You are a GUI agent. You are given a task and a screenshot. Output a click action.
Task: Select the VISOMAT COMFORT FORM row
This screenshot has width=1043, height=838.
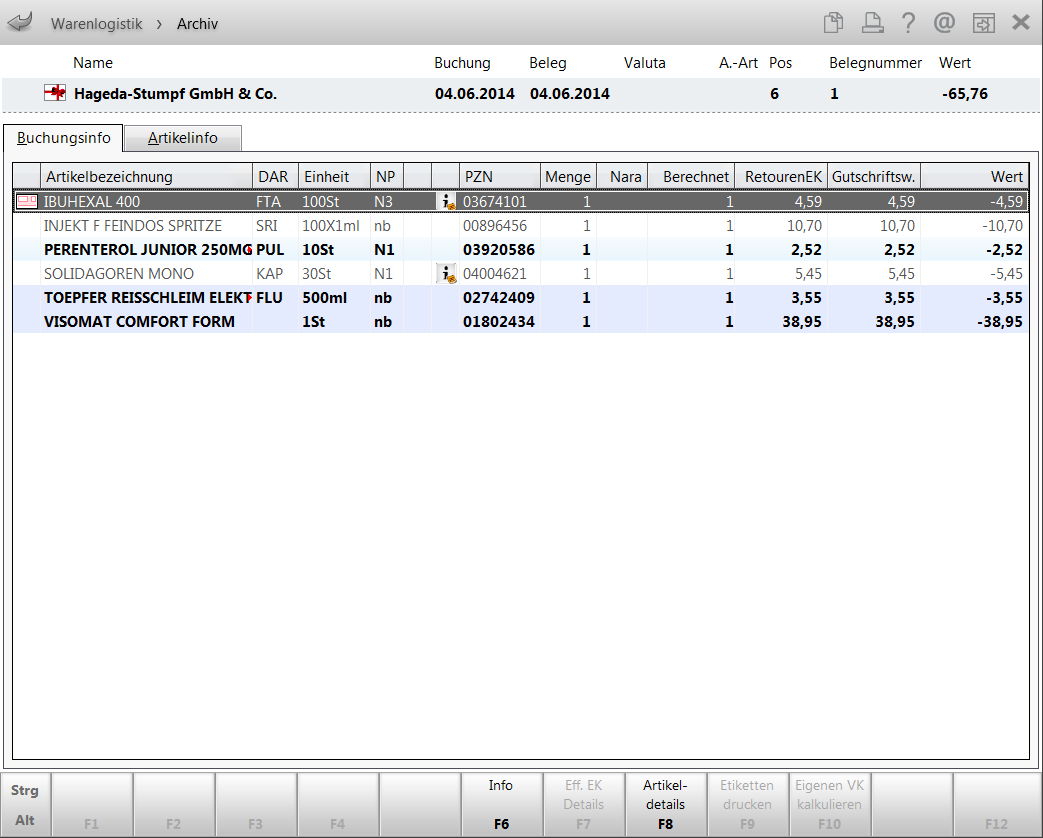pos(521,321)
